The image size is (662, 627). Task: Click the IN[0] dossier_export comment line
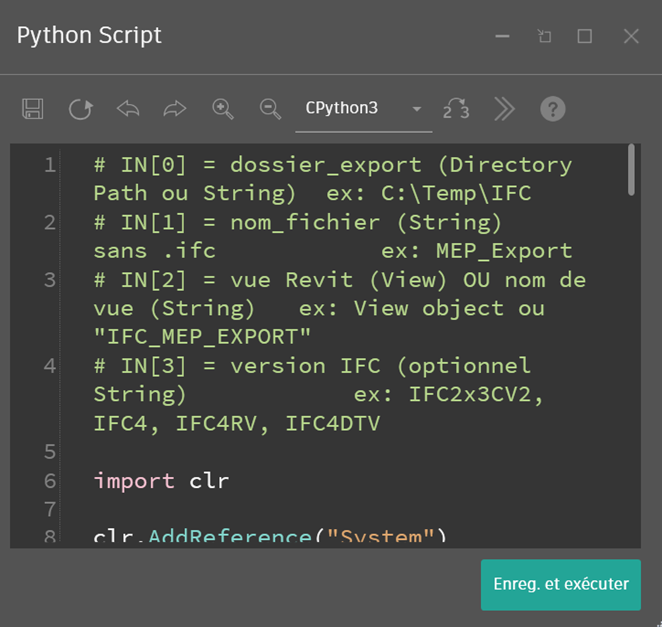332,165
